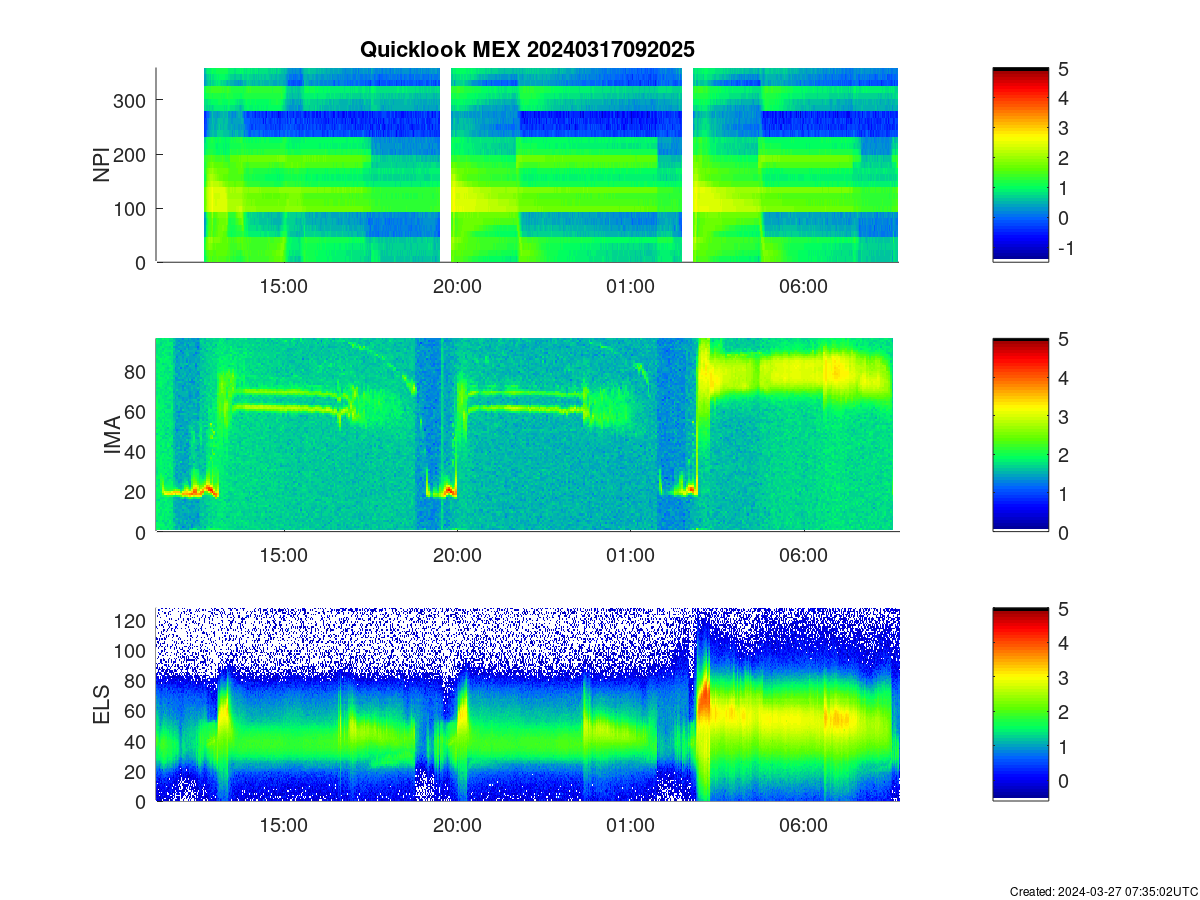This screenshot has width=1200, height=900.
Task: Select the NPI y-axis label
Action: (x=101, y=165)
